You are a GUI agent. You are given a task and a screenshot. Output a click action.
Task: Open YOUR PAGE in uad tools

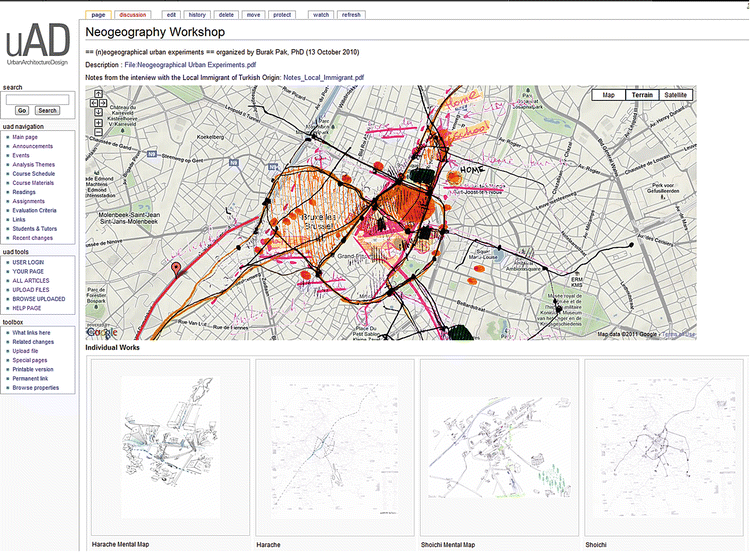[x=28, y=272]
